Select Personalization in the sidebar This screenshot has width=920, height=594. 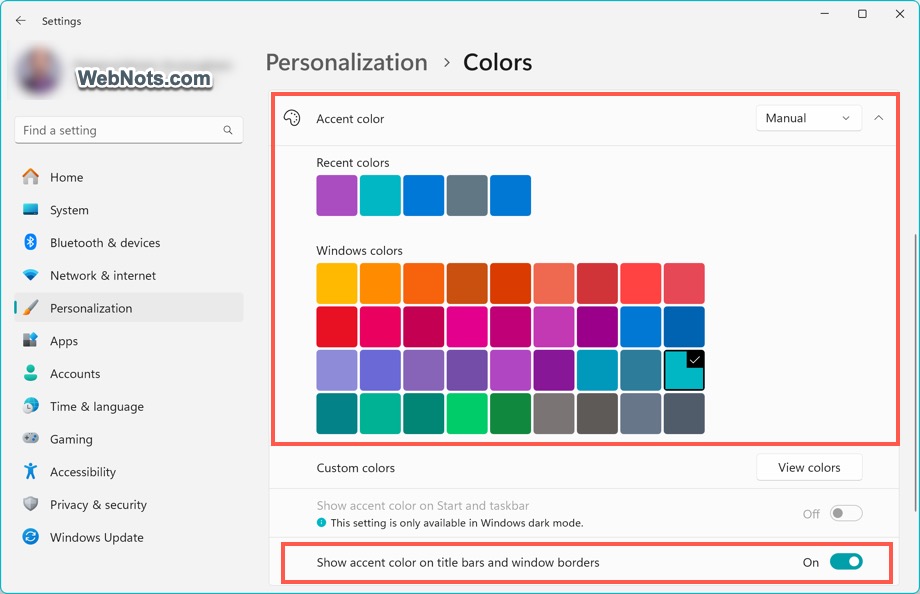pyautogui.click(x=129, y=308)
